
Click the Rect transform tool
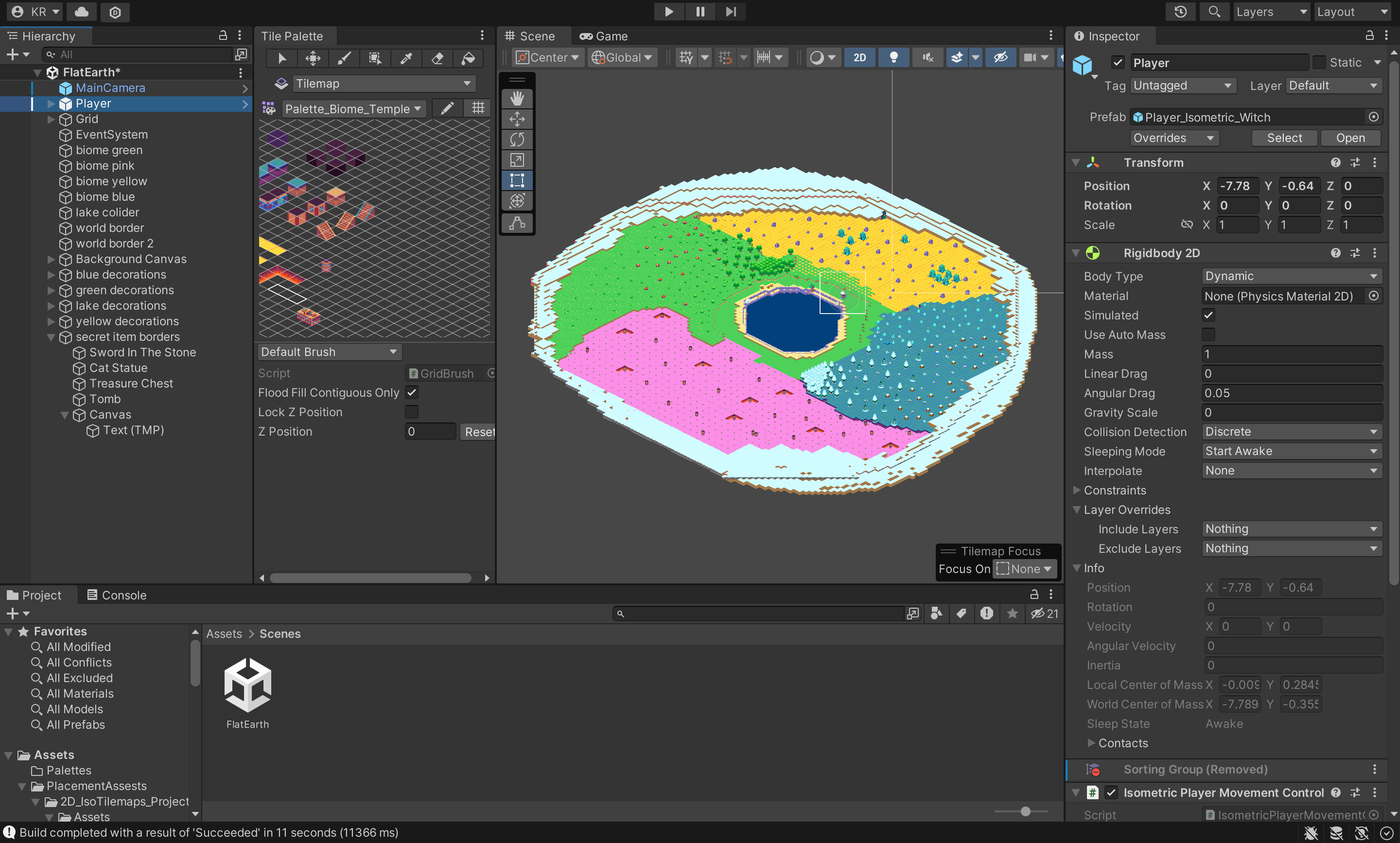tap(517, 181)
